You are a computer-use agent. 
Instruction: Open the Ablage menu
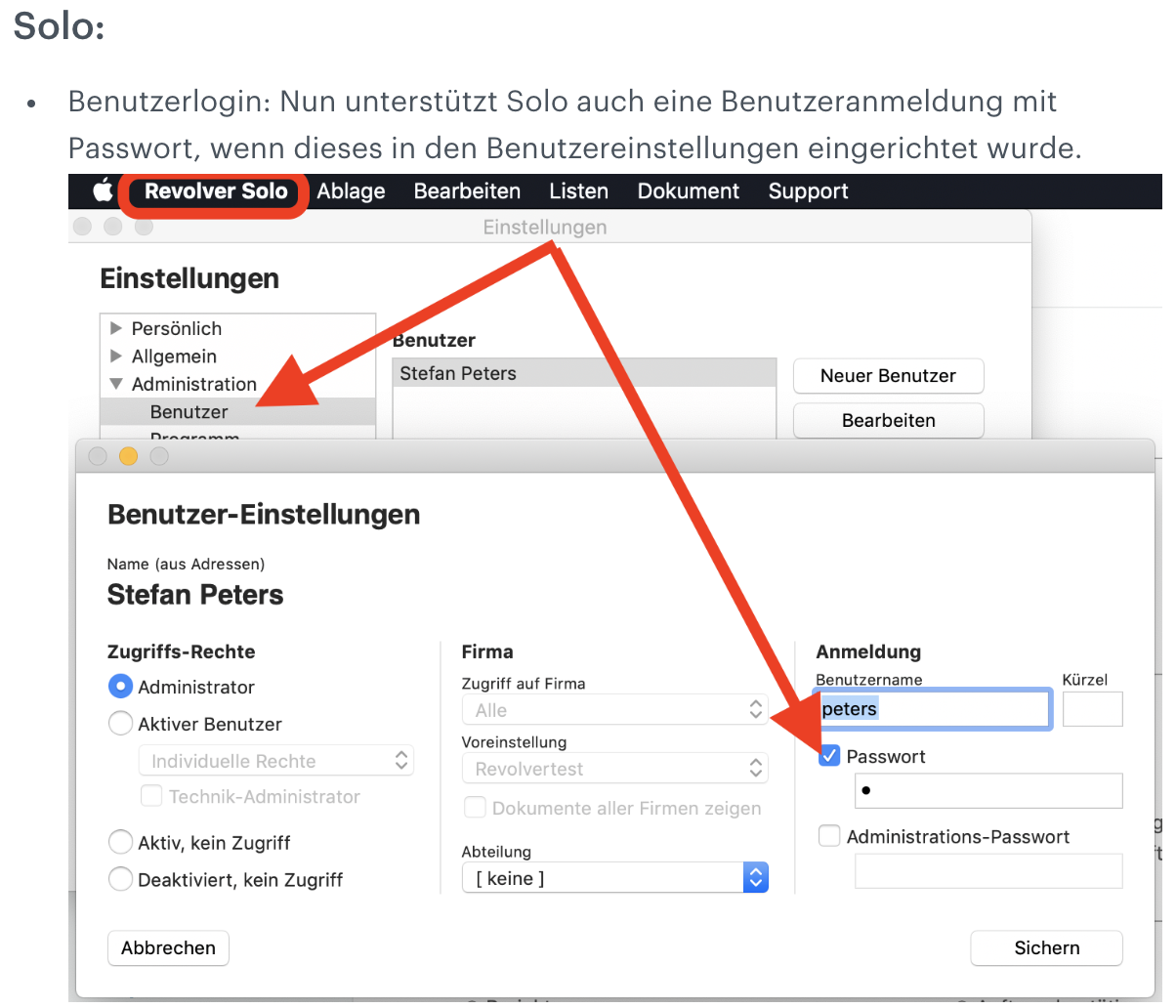pyautogui.click(x=351, y=191)
